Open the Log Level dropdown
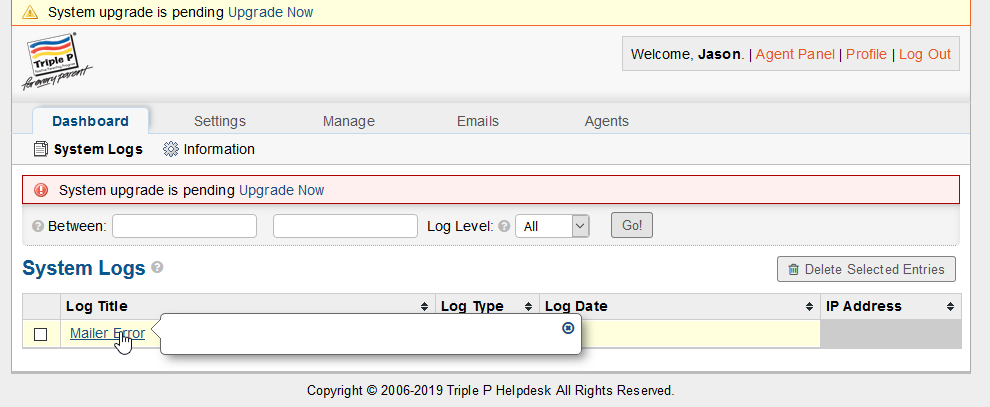 [553, 227]
